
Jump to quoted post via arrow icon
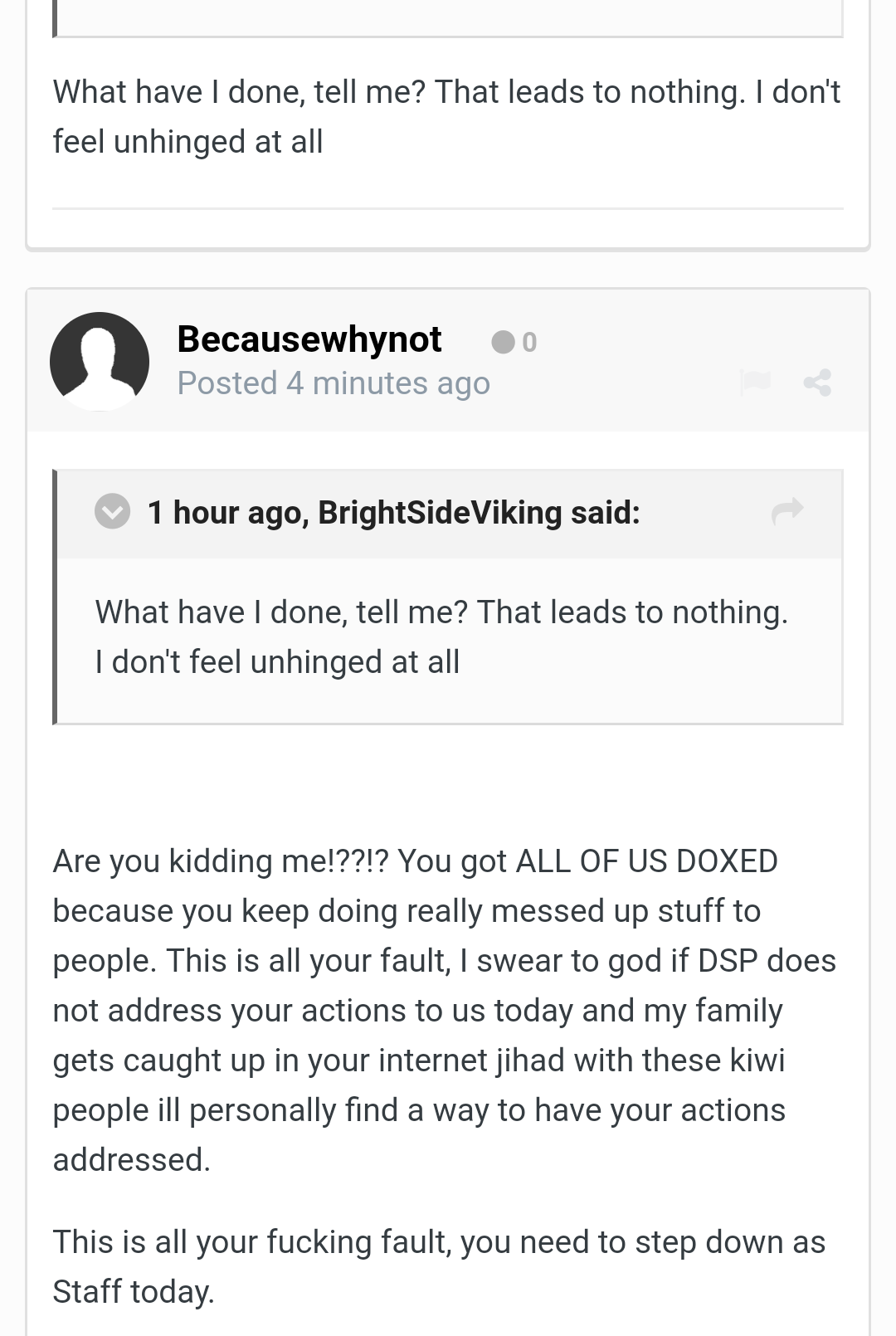pyautogui.click(x=787, y=510)
